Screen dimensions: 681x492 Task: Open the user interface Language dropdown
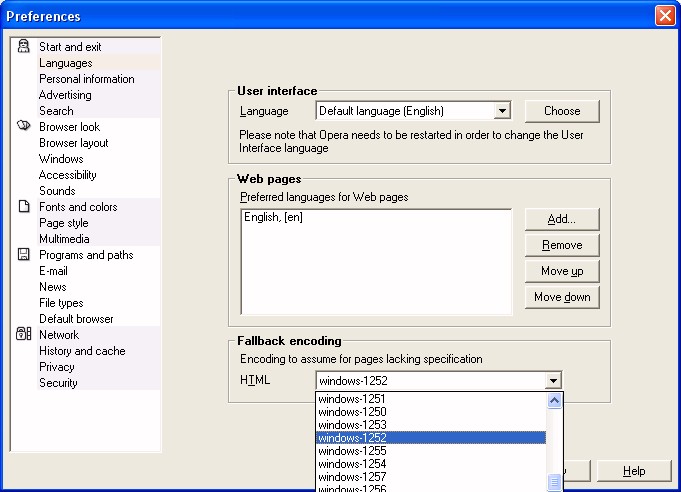tap(413, 111)
